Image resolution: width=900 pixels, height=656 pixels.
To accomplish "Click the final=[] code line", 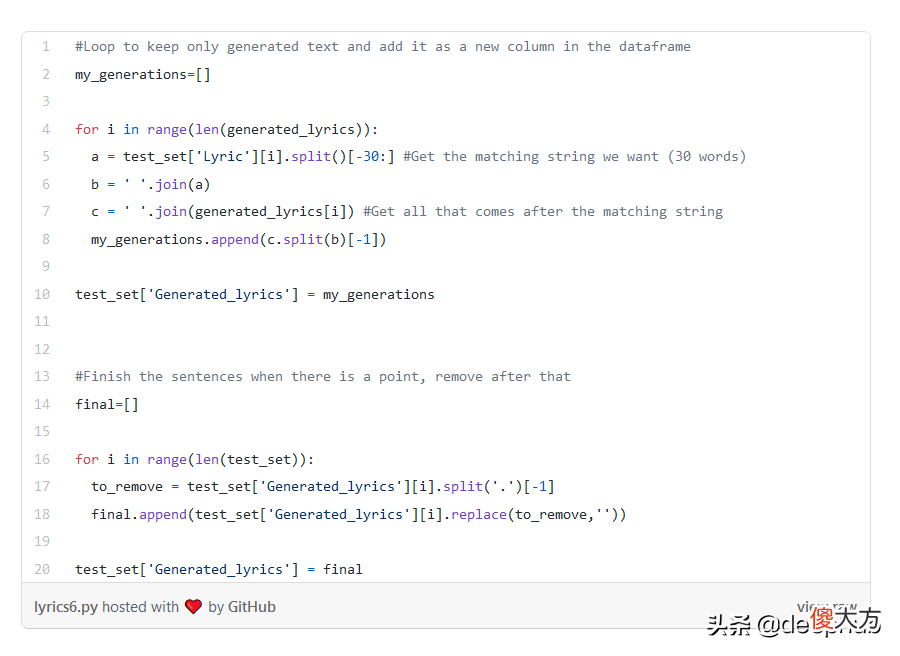I will (107, 405).
